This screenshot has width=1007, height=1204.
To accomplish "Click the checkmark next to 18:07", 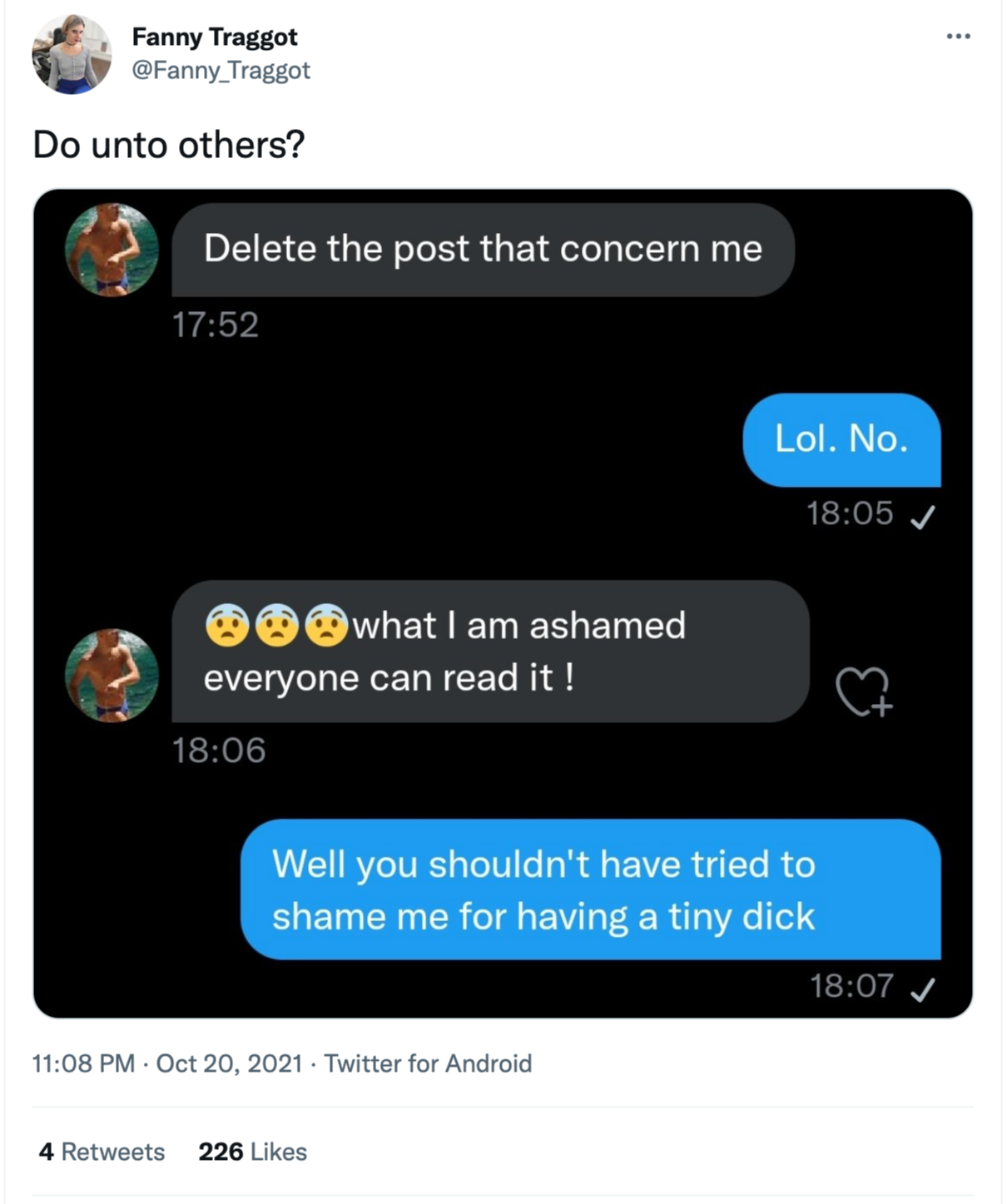I will [x=922, y=989].
